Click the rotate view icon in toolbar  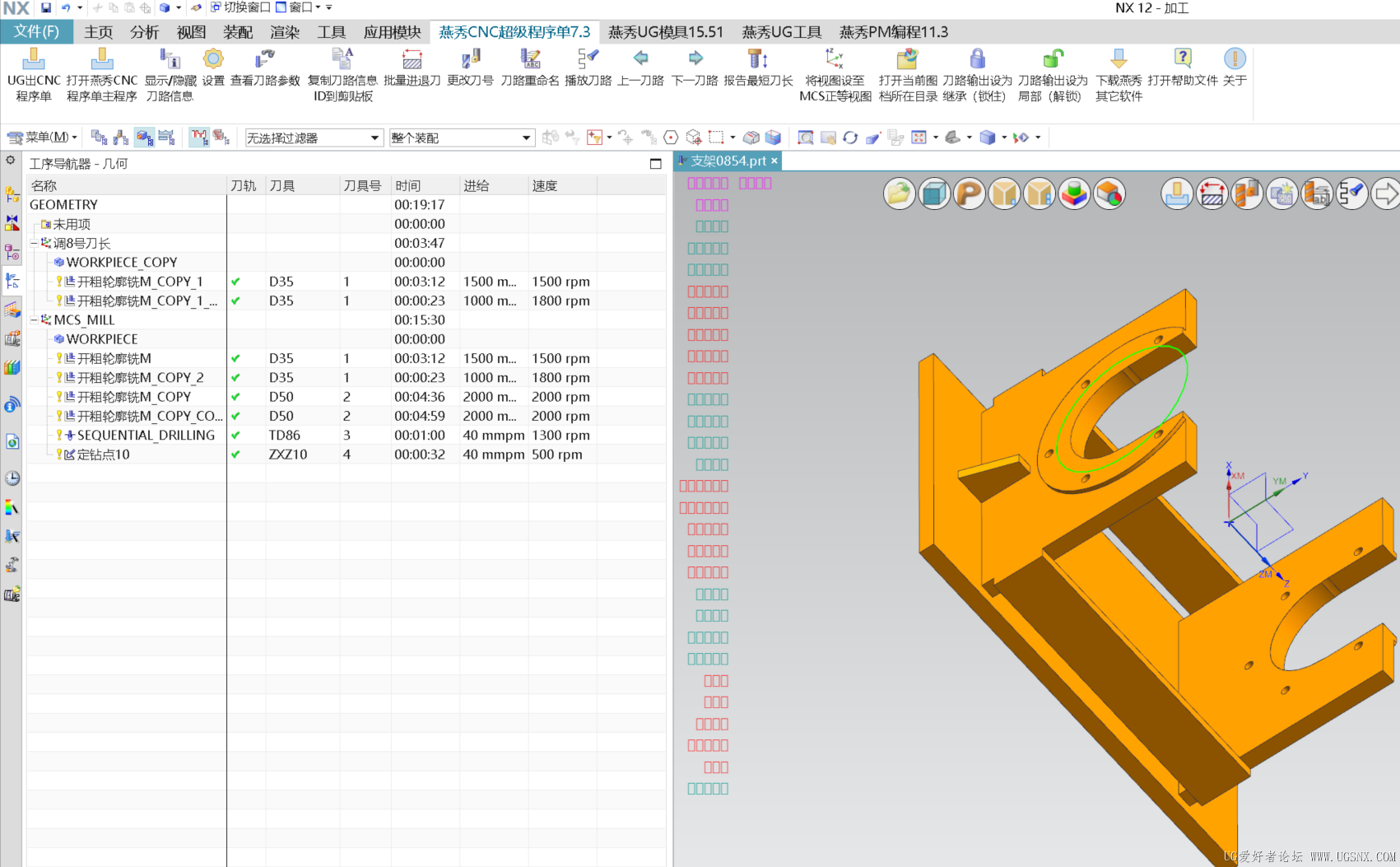pyautogui.click(x=850, y=138)
